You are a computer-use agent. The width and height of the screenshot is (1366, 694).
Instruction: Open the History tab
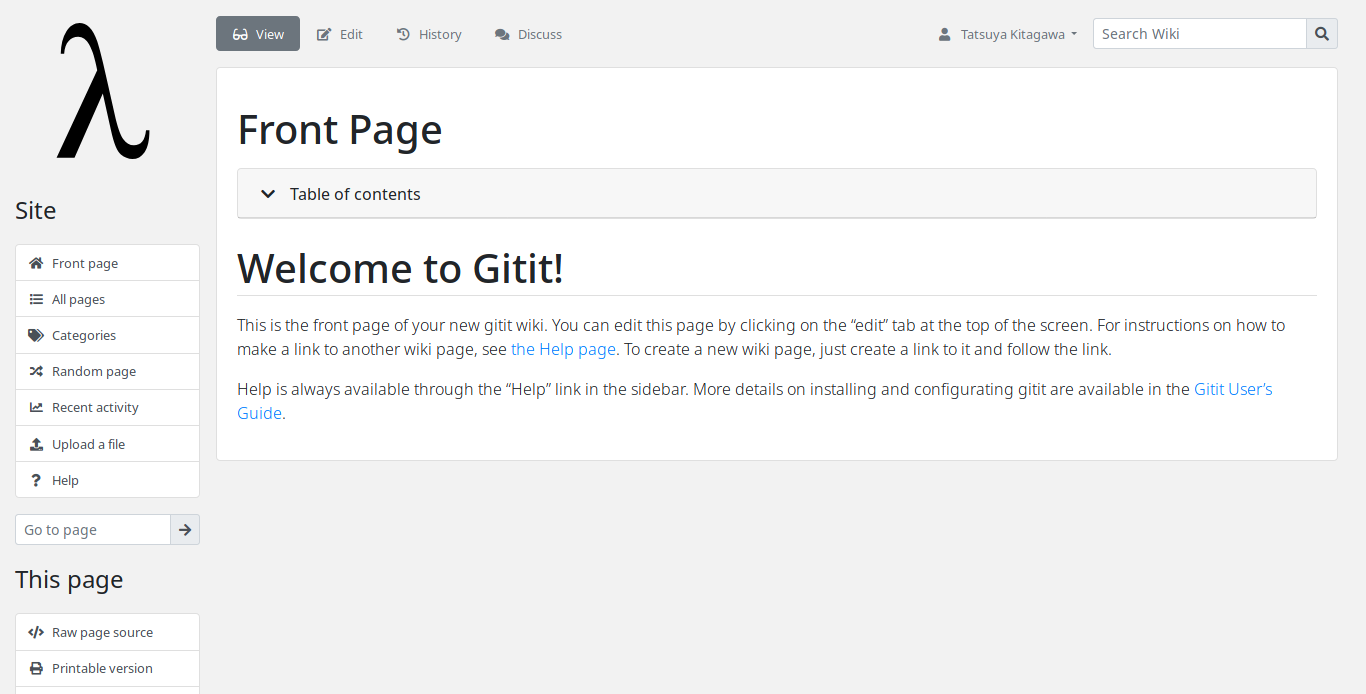[429, 34]
